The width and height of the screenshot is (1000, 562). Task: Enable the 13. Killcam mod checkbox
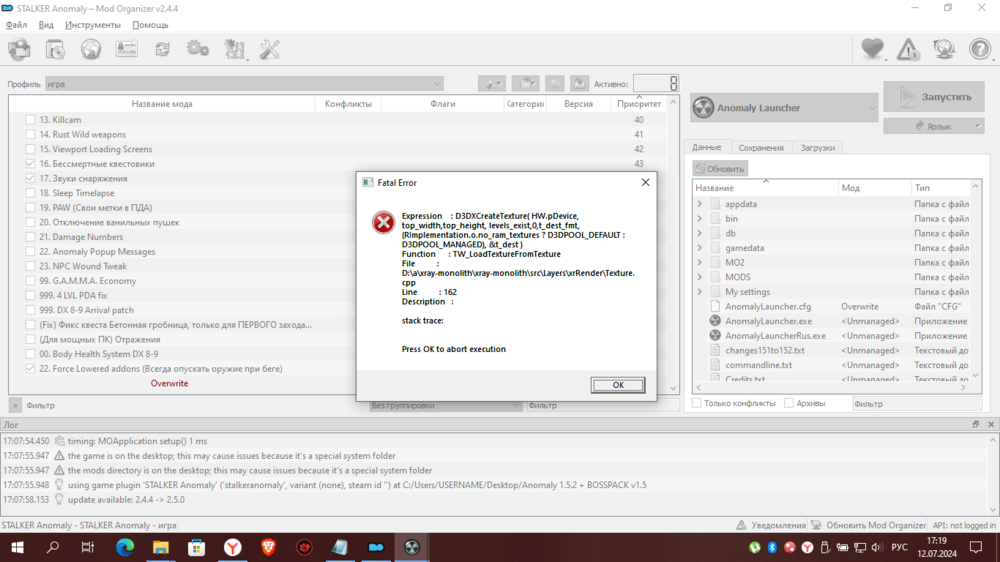click(30, 120)
